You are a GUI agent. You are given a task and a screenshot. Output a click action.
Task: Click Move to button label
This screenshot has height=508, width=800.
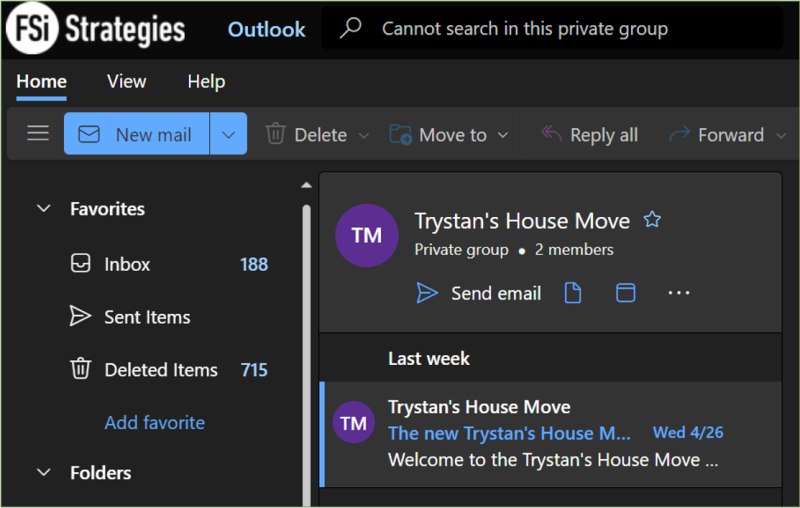(453, 135)
